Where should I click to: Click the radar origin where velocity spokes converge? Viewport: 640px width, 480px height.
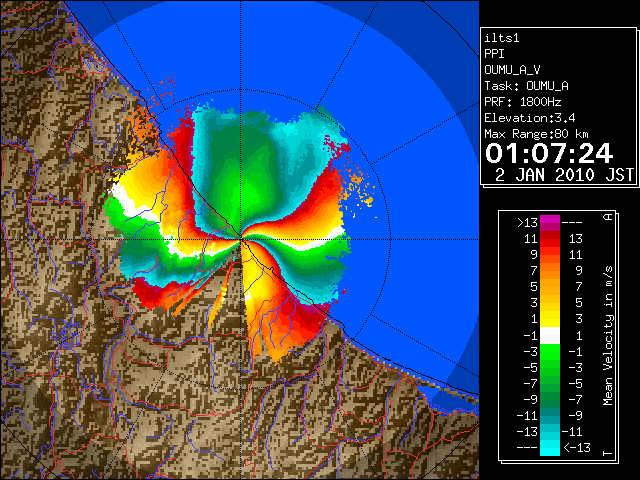click(x=241, y=239)
